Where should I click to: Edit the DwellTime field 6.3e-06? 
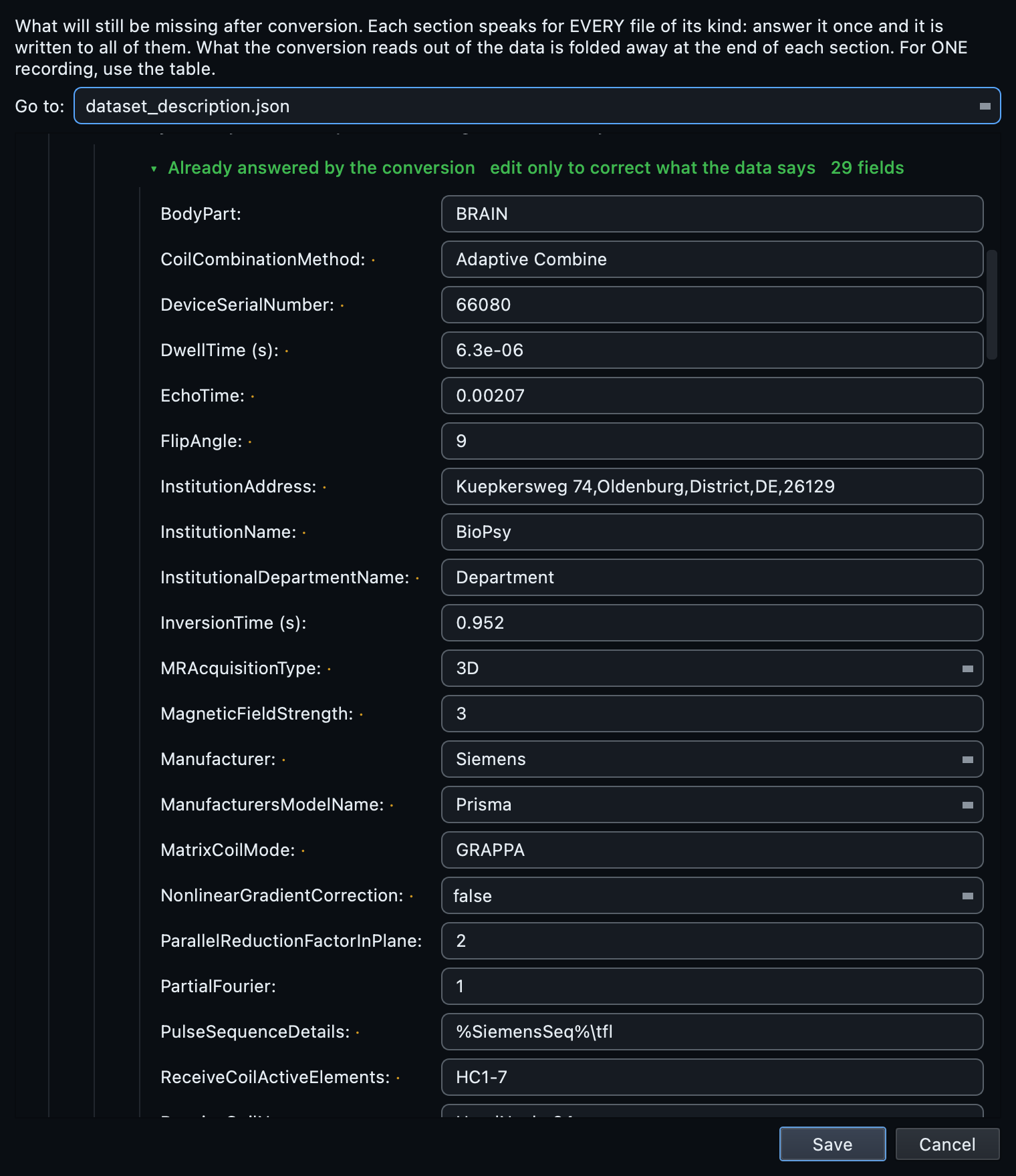click(x=712, y=350)
